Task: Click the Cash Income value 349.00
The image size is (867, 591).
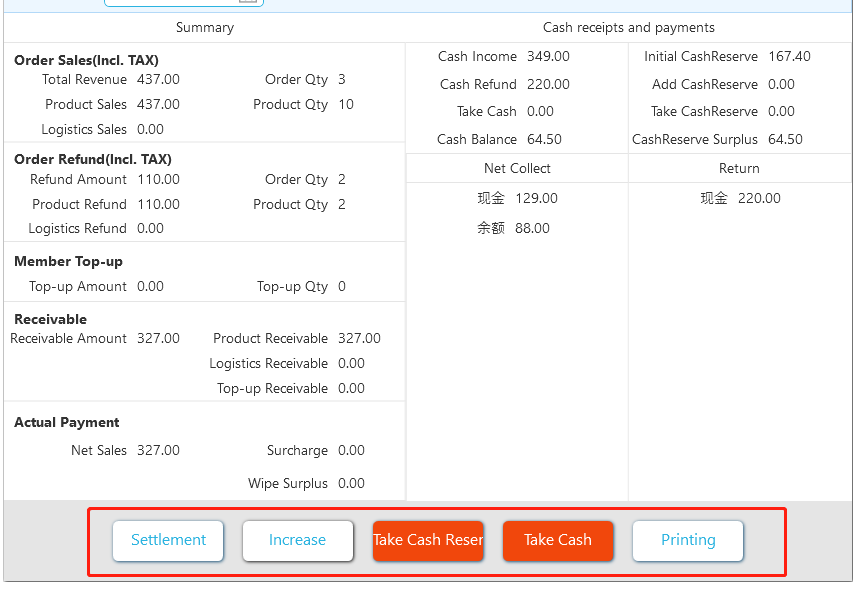Action: point(548,57)
